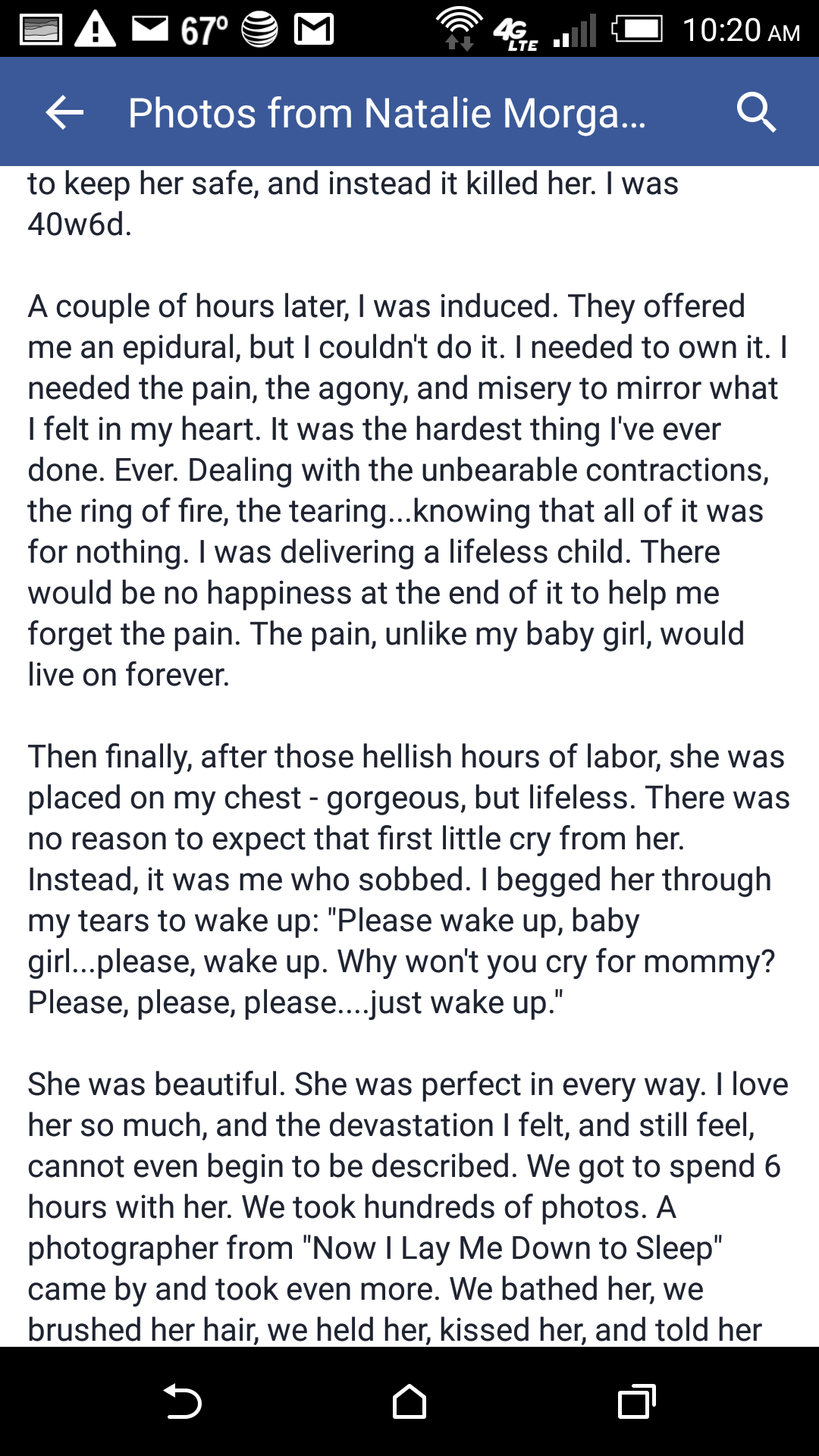Open search with the magnifier icon
This screenshot has height=1456, width=819.
coord(756,113)
